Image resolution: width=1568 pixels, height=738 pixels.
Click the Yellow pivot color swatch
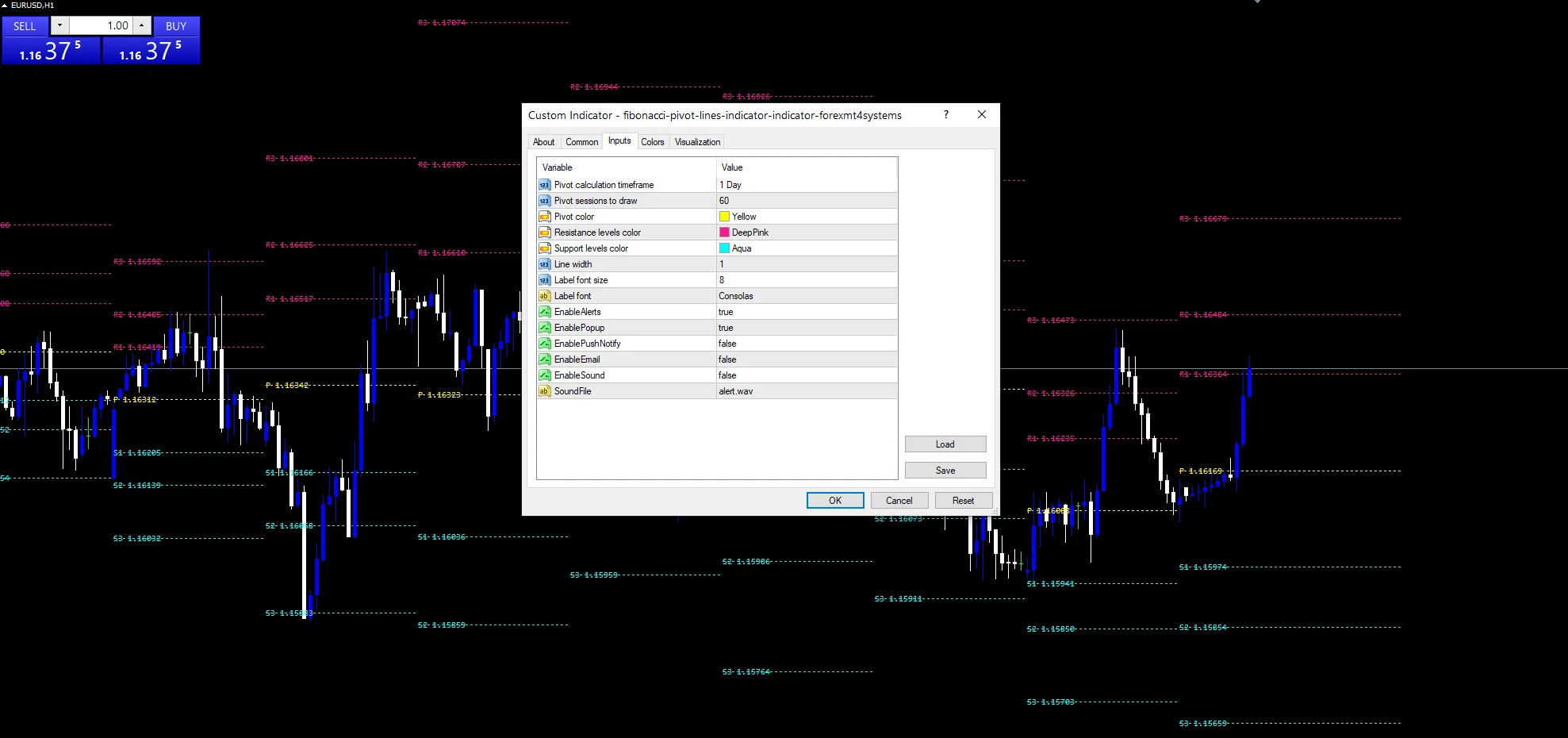(724, 217)
